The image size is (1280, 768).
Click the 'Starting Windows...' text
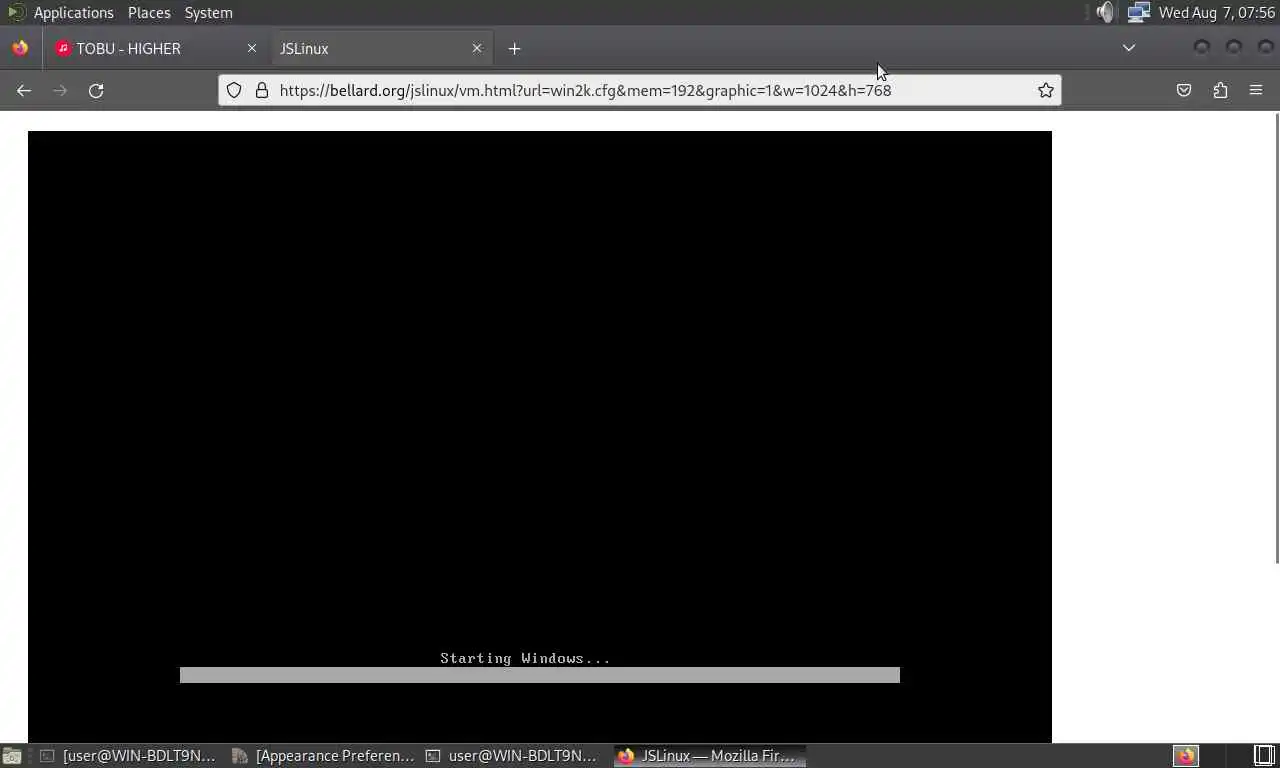click(525, 658)
